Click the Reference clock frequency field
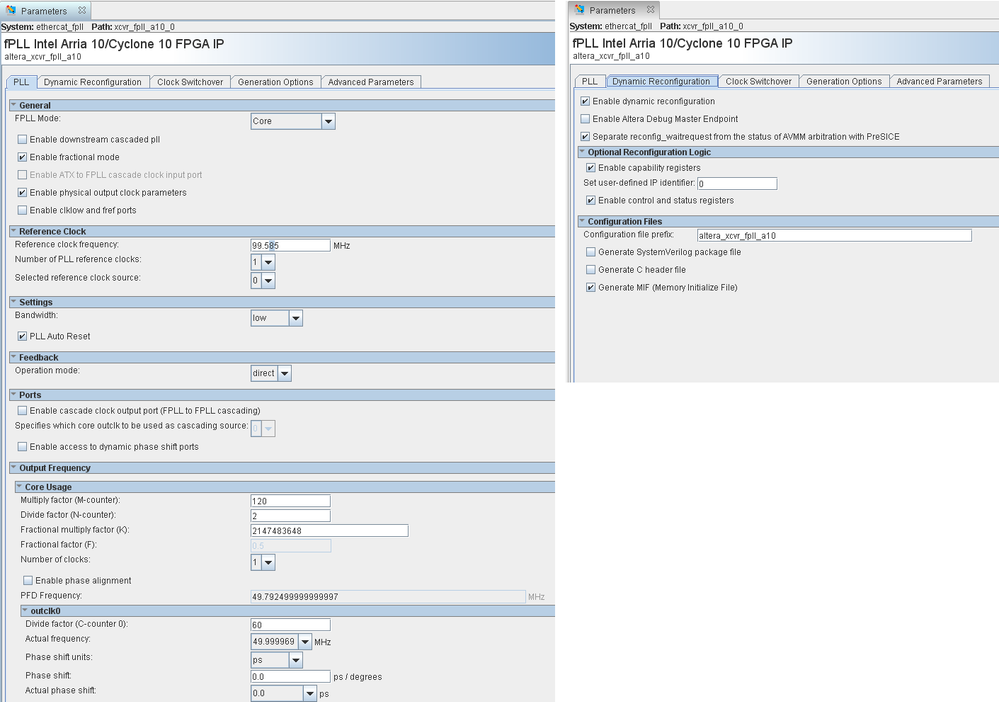 point(291,245)
